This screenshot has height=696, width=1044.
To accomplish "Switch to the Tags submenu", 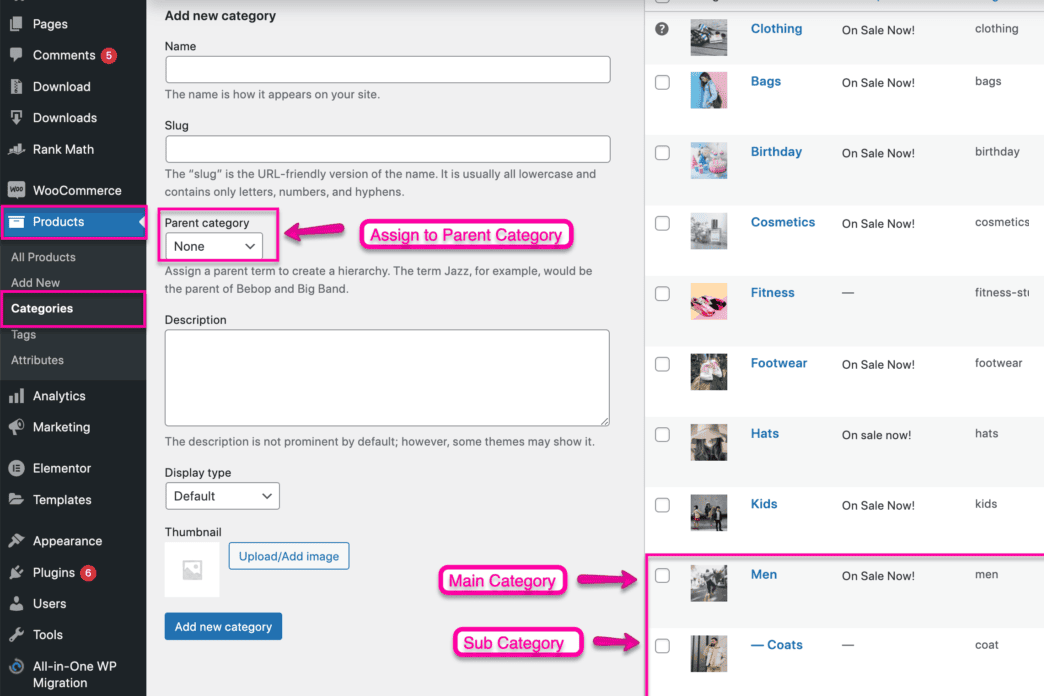I will (x=23, y=334).
